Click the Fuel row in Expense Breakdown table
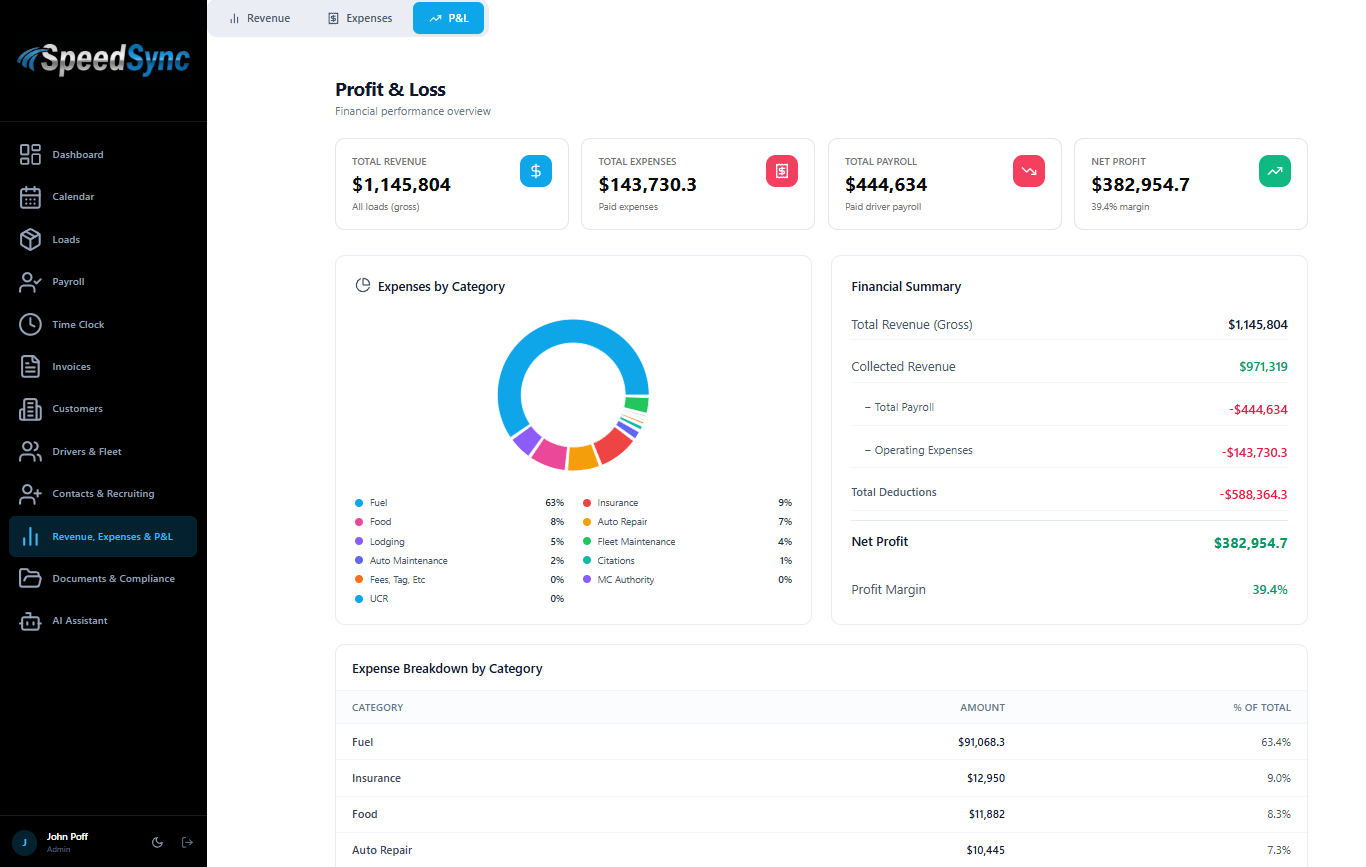Image resolution: width=1366 pixels, height=867 pixels. click(821, 742)
